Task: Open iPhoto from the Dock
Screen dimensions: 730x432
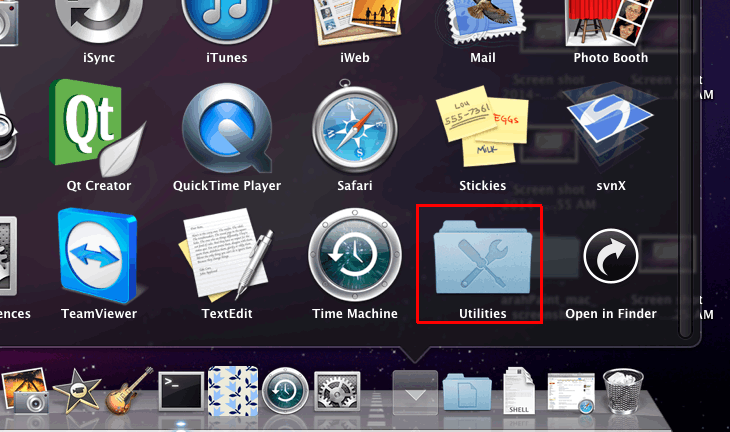Action: pyautogui.click(x=26, y=390)
